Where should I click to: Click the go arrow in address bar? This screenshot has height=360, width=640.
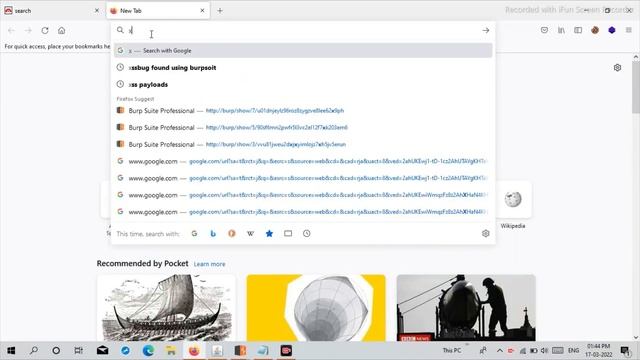[486, 30]
